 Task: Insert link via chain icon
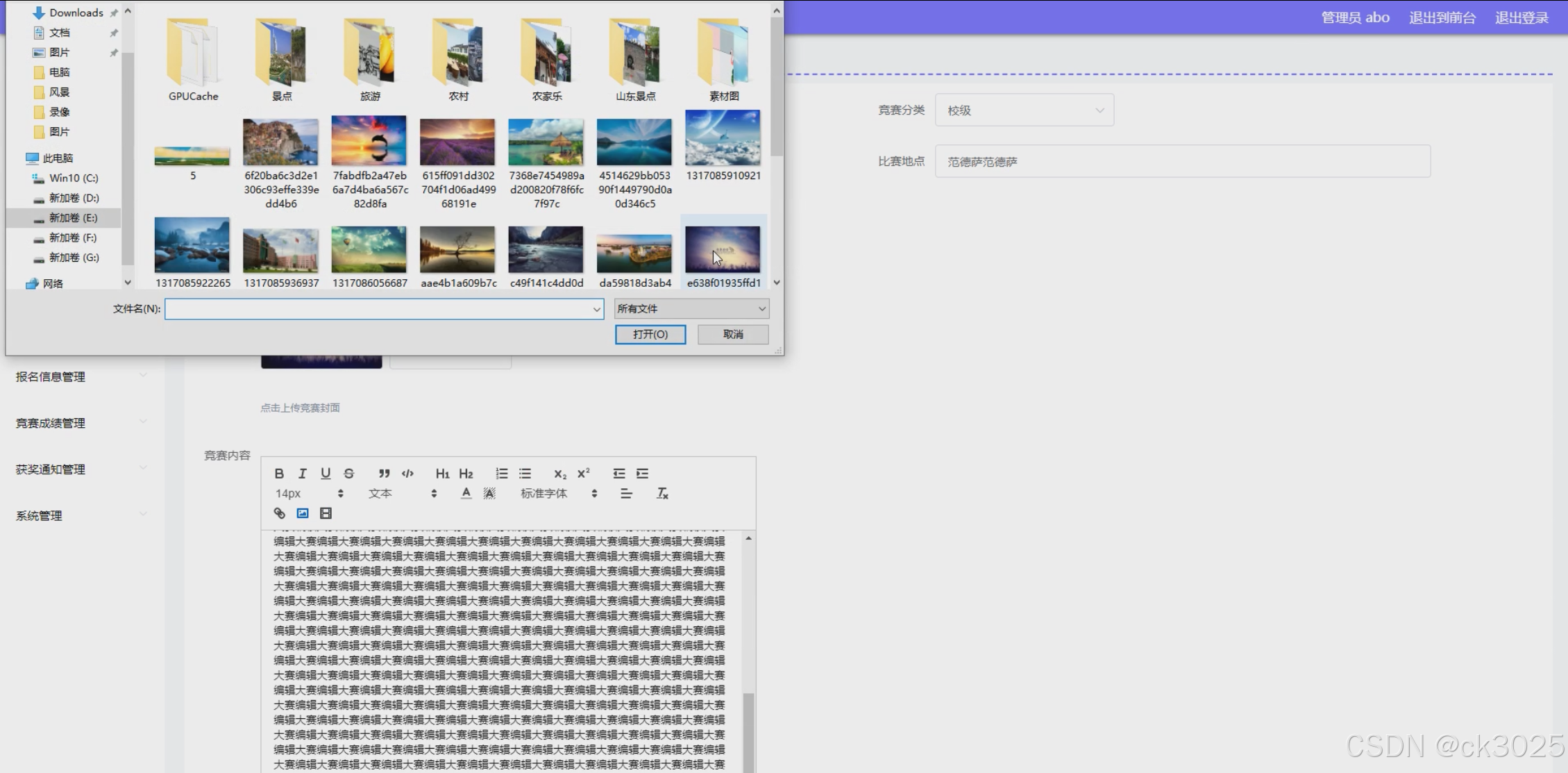pyautogui.click(x=279, y=513)
